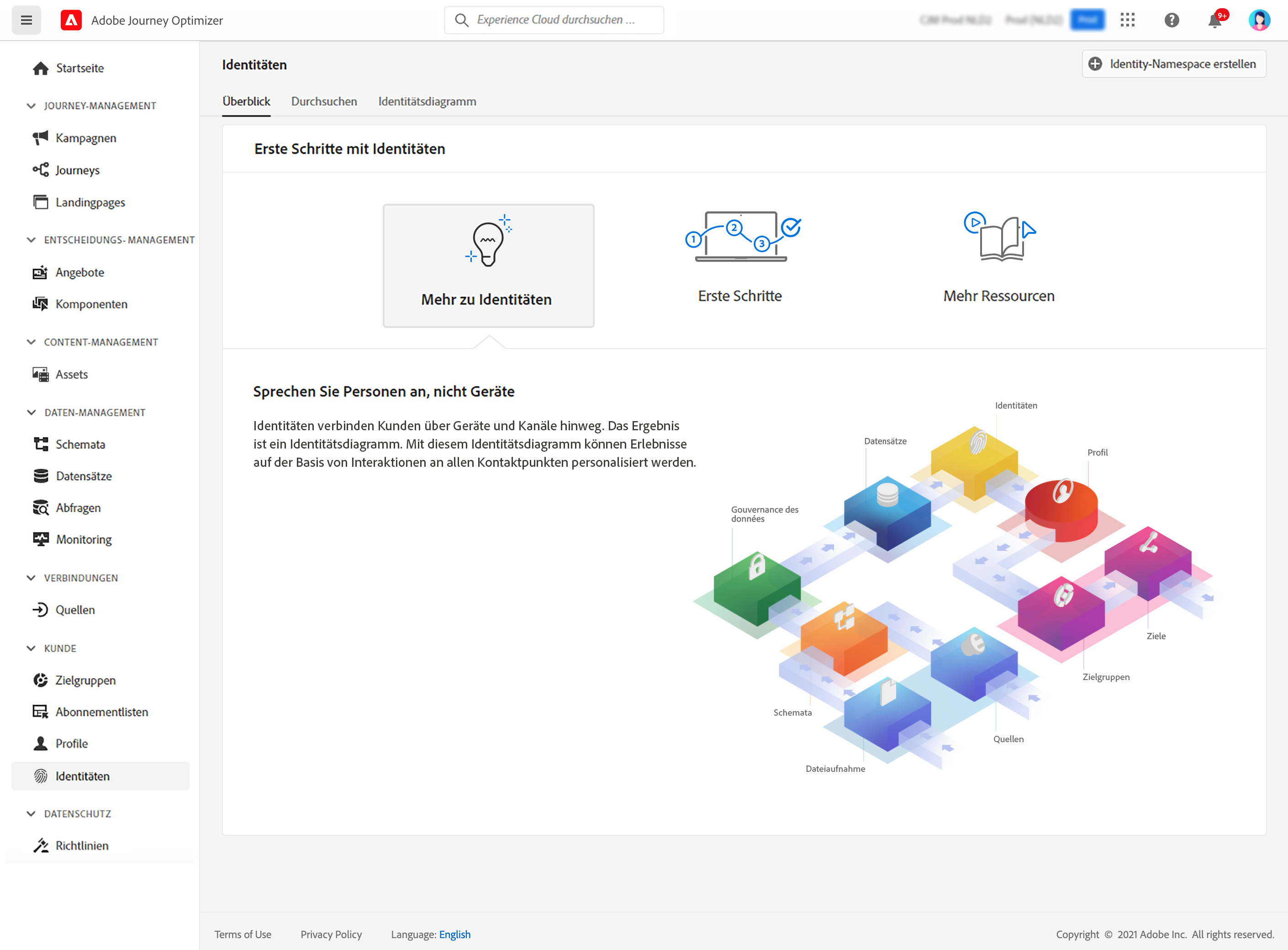This screenshot has width=1288, height=950.
Task: Open the app switcher grid icon
Action: (1128, 20)
